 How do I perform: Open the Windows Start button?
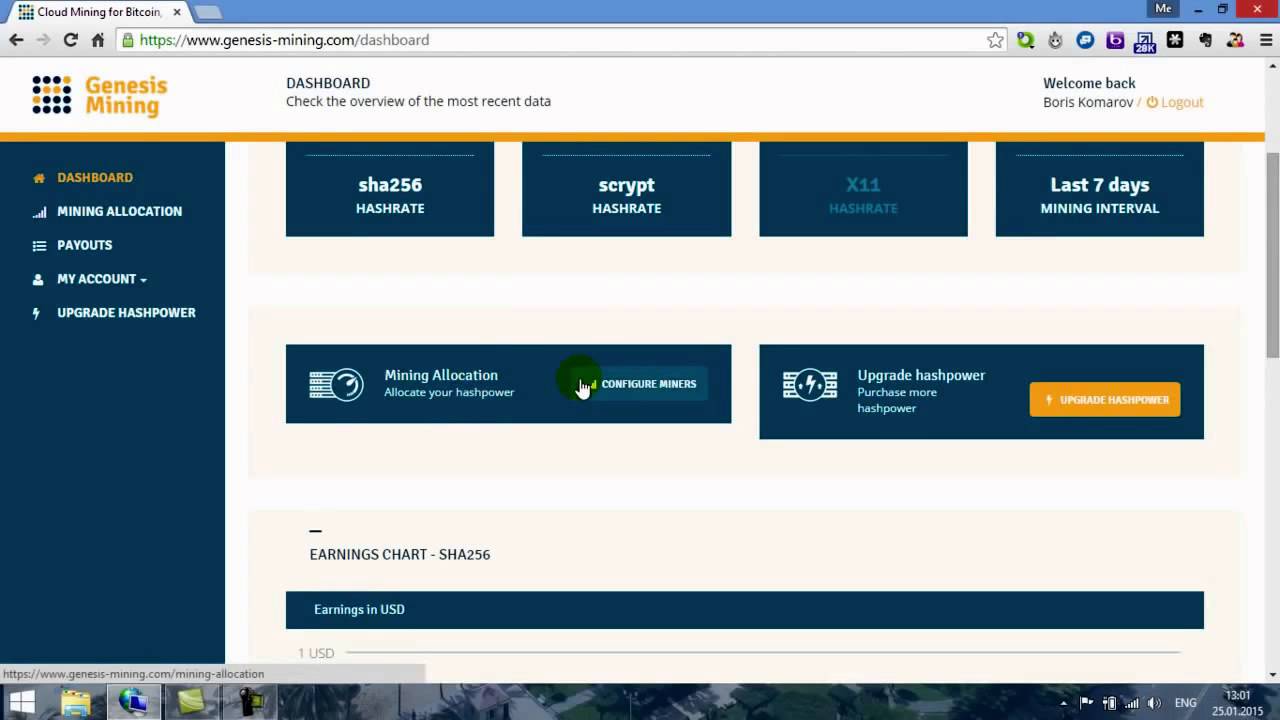pos(22,702)
